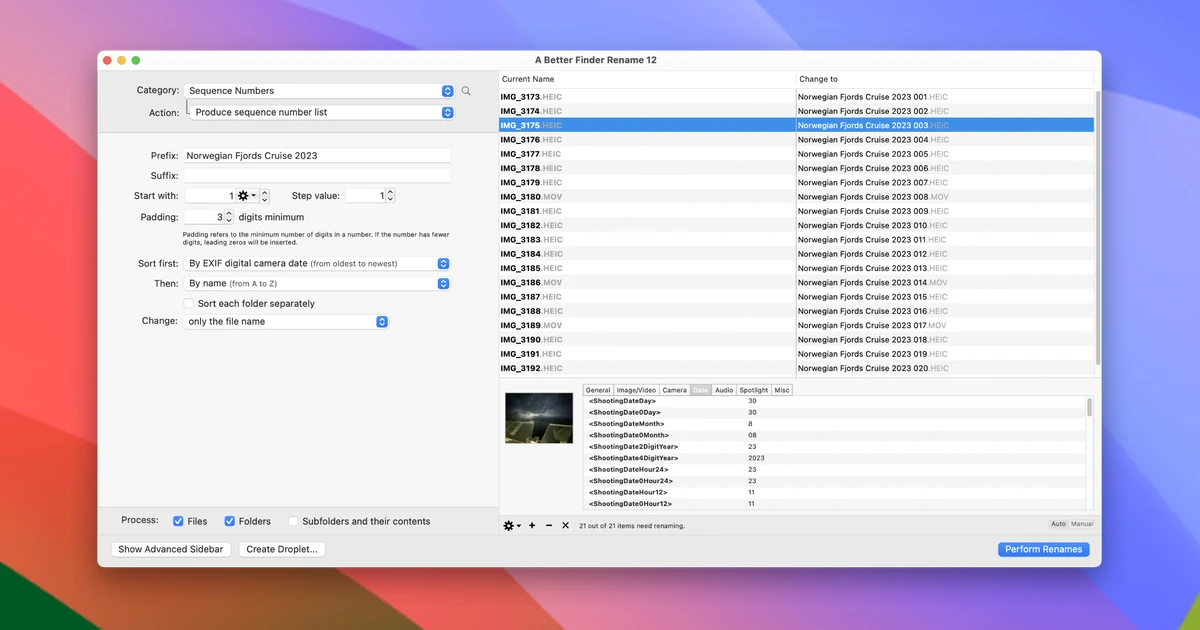This screenshot has width=1200, height=630.
Task: Toggle the Files checkbox
Action: 178,521
